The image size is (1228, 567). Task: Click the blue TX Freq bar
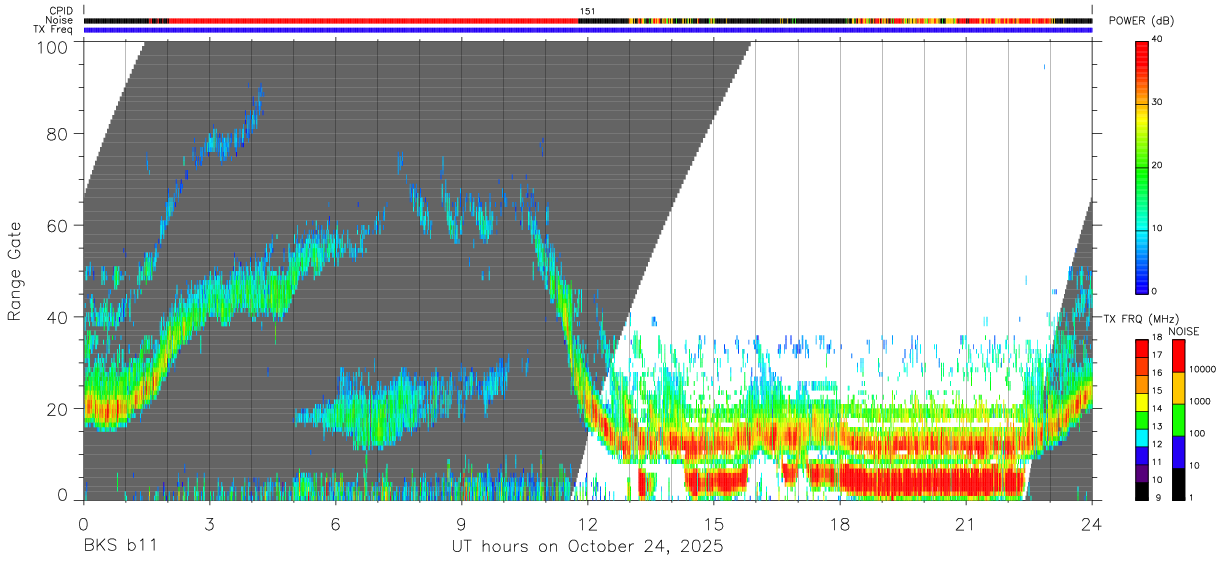tap(587, 30)
